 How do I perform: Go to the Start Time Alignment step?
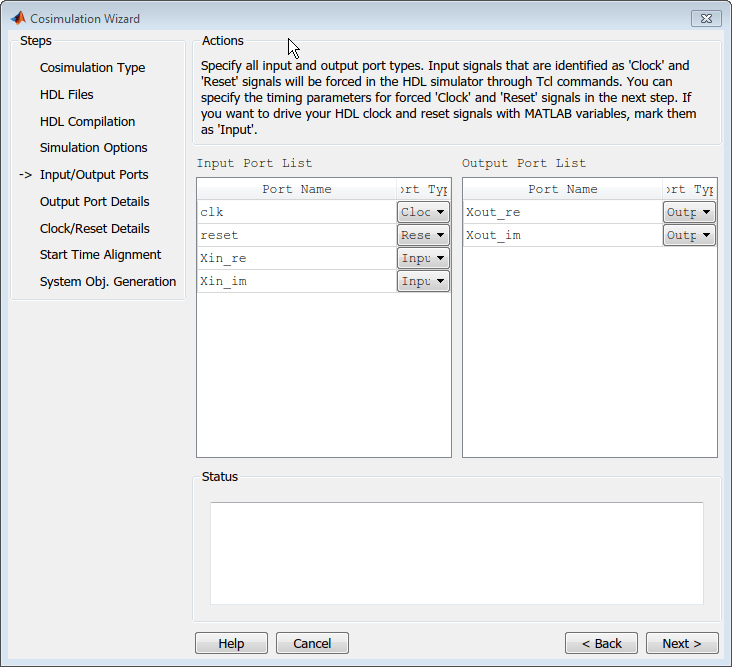[100, 255]
